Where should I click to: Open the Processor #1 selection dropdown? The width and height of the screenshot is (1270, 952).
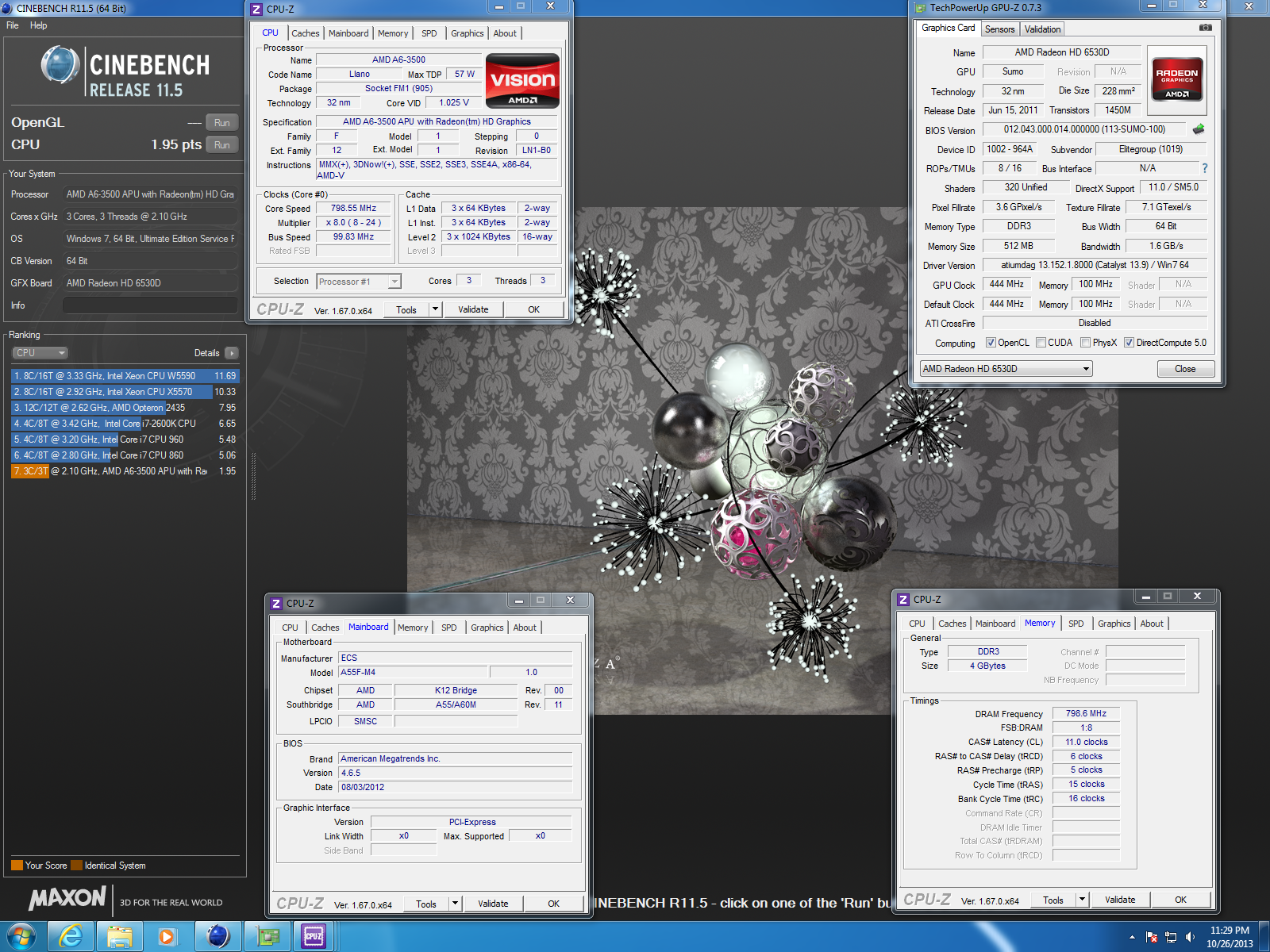coord(359,282)
